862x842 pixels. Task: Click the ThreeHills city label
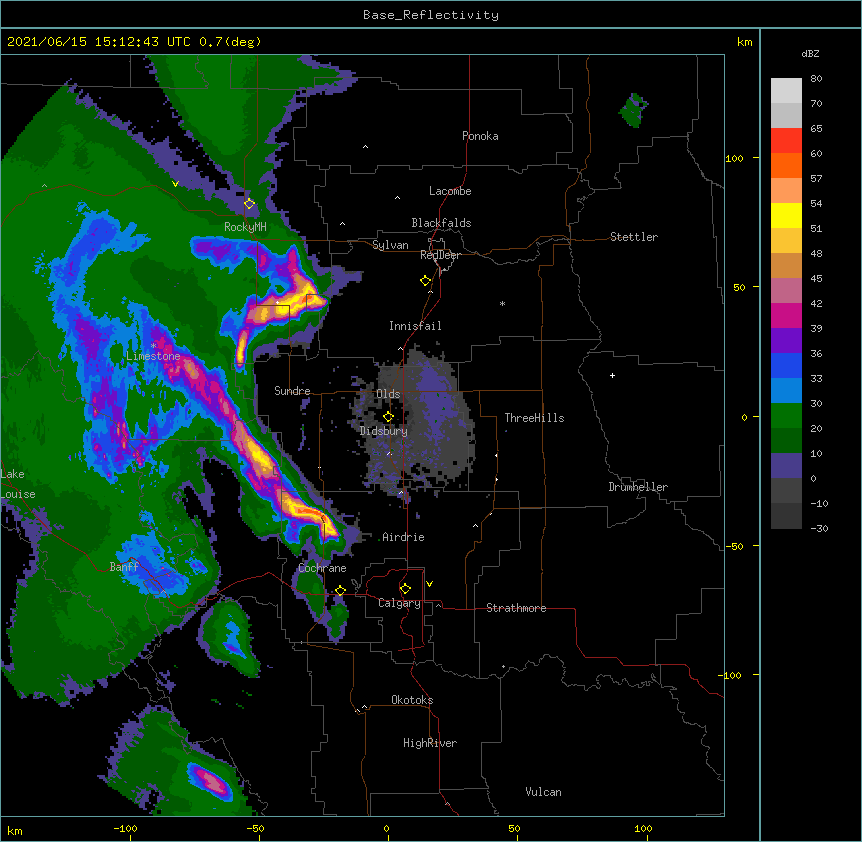coord(534,418)
